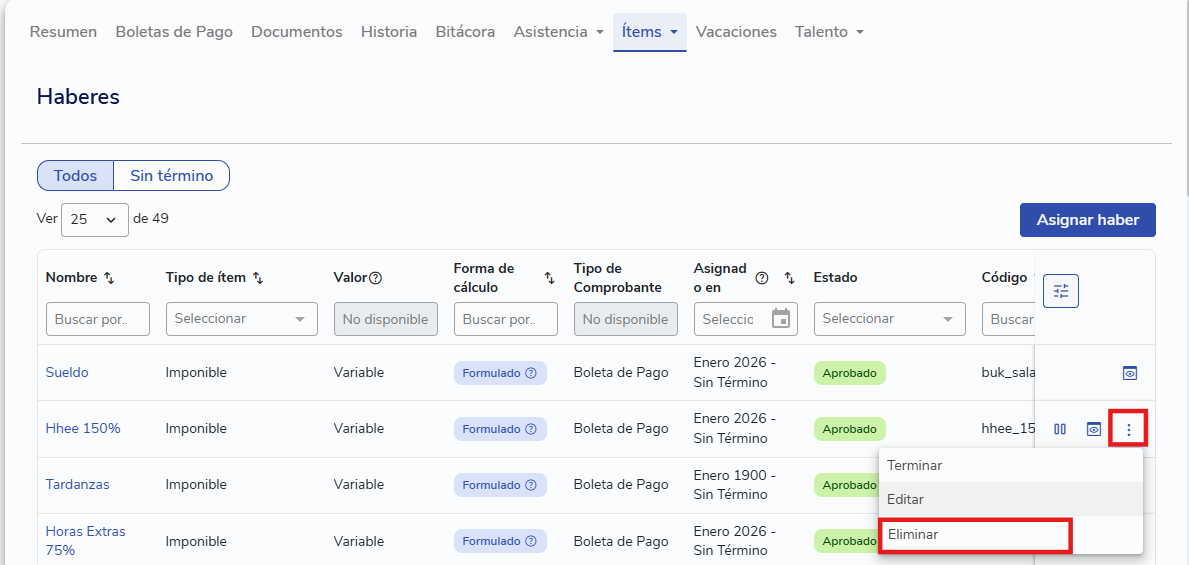The height and width of the screenshot is (565, 1189).
Task: Click the view icon in Hhee 150% row
Action: pos(1094,429)
